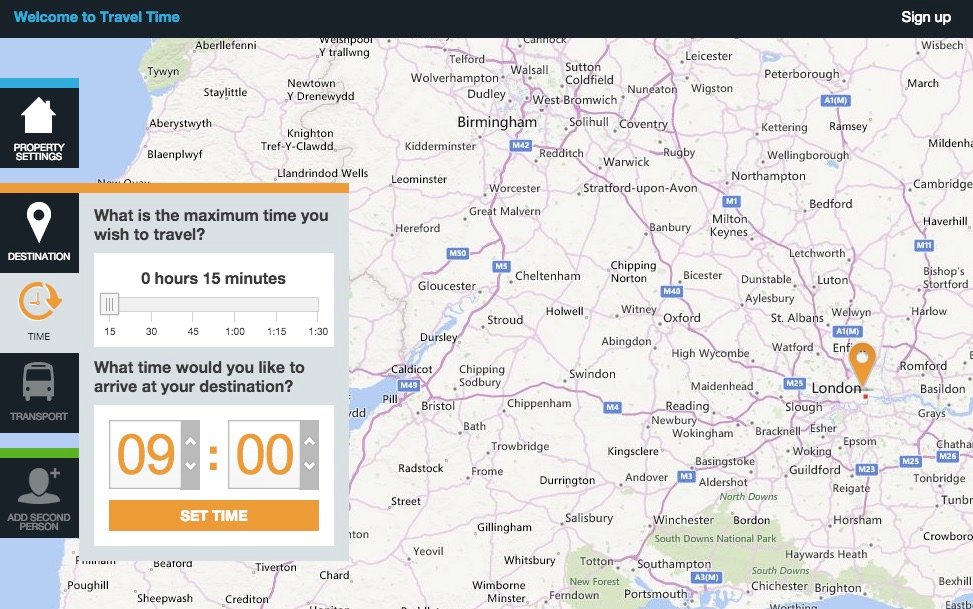The width and height of the screenshot is (973, 609).
Task: Click the 30 slider tick label
Action: (x=151, y=332)
